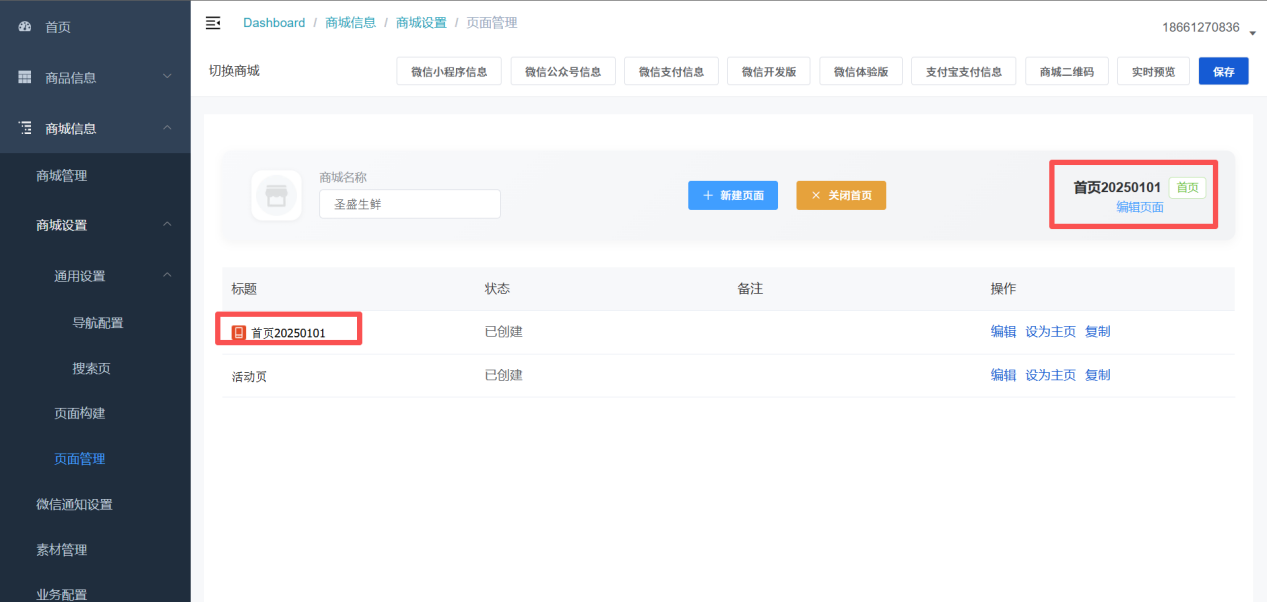The height and width of the screenshot is (602, 1267).
Task: Click the 商城信息 list icon
Action: coord(25,128)
